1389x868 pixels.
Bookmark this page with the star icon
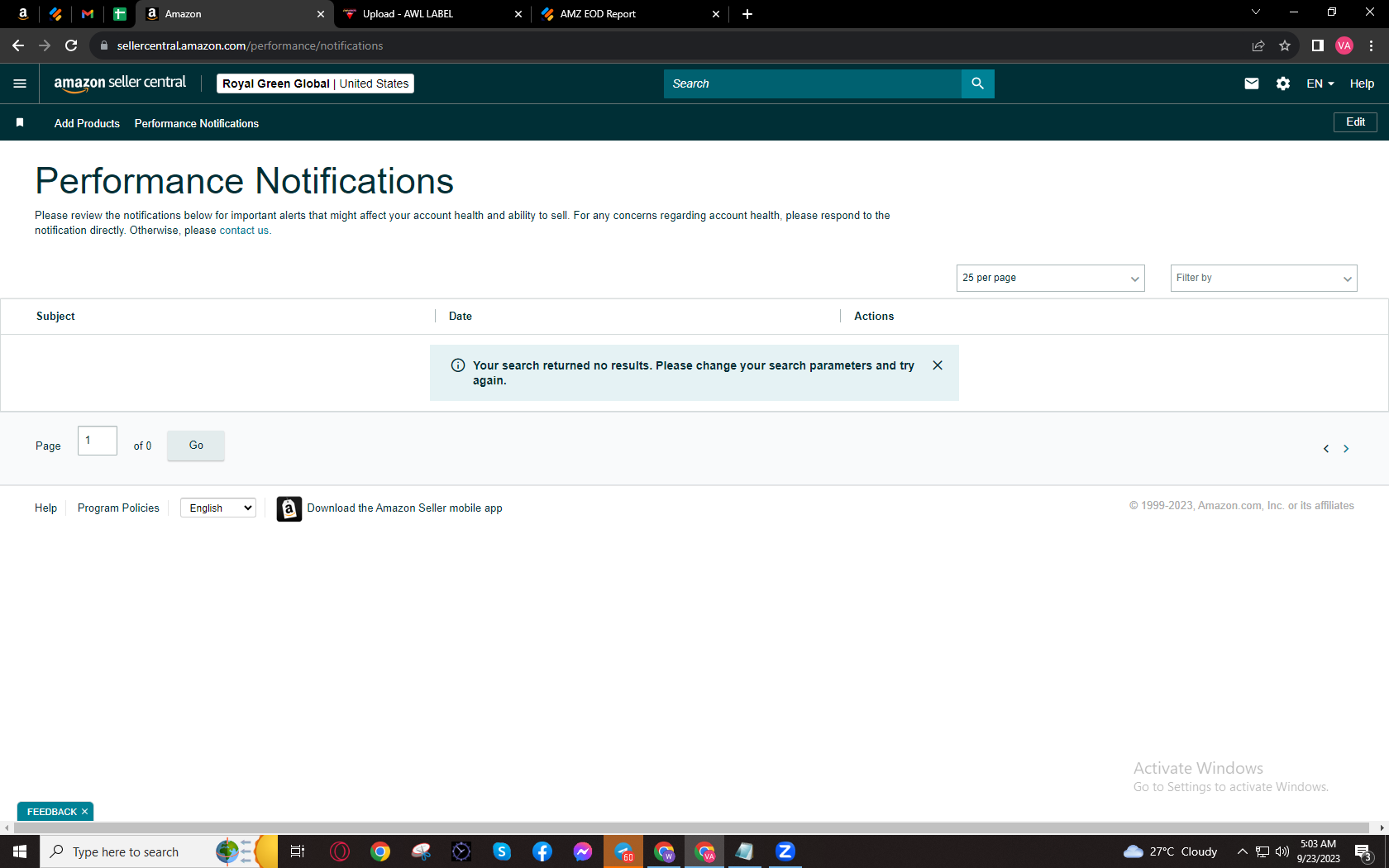pyautogui.click(x=1285, y=45)
